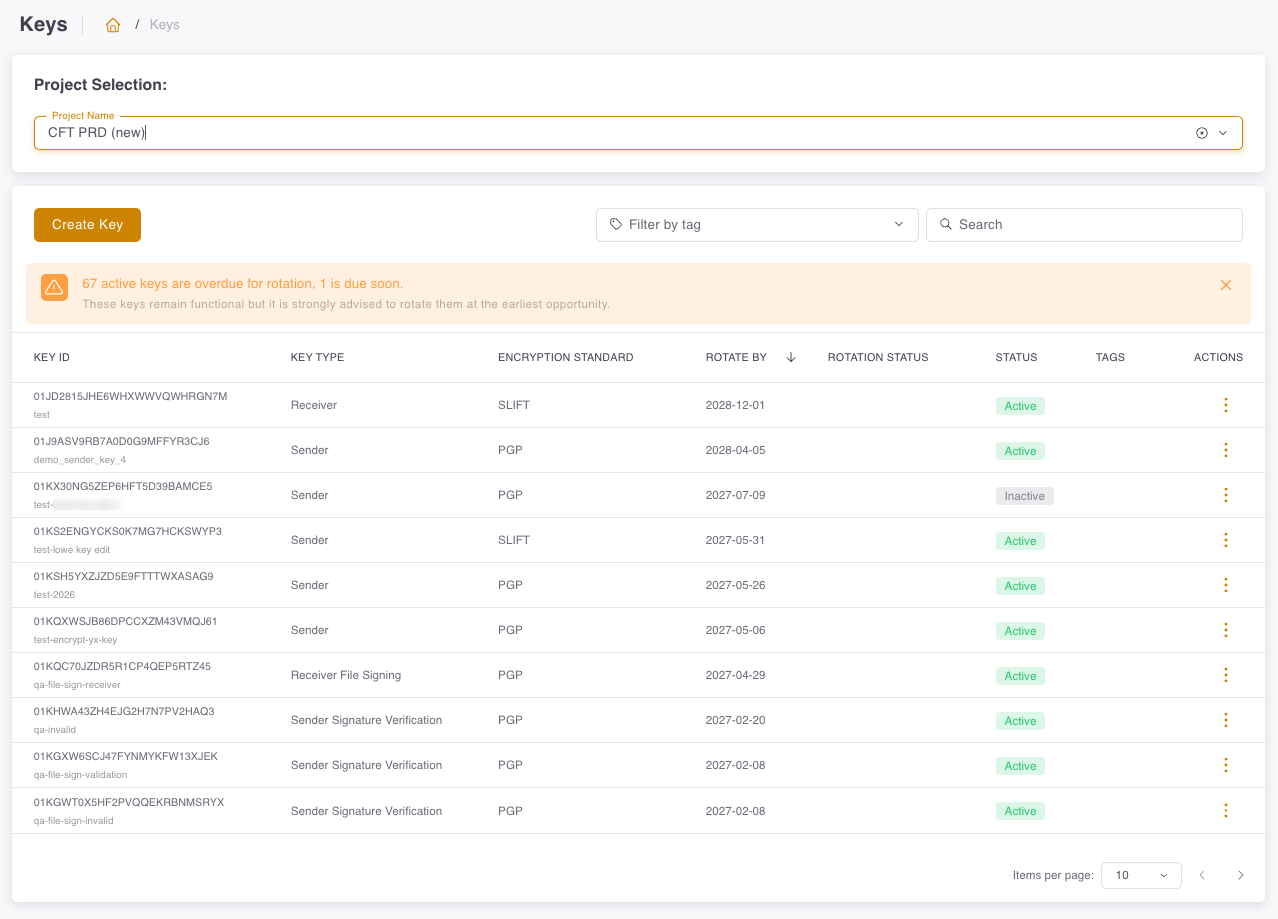Click the tag icon in filter box

(616, 225)
